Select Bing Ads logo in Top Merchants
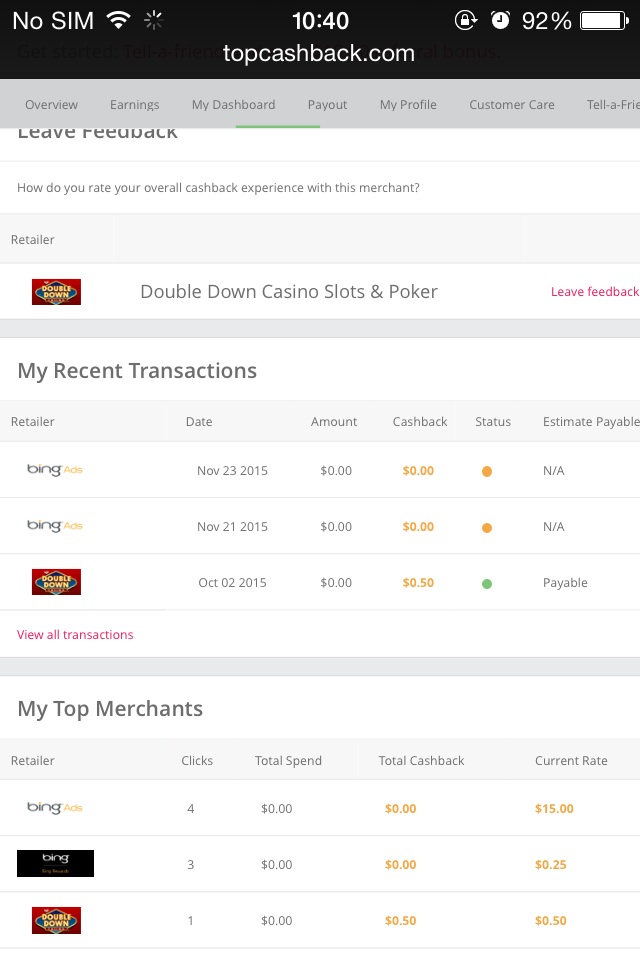The height and width of the screenshot is (960, 640). point(54,808)
